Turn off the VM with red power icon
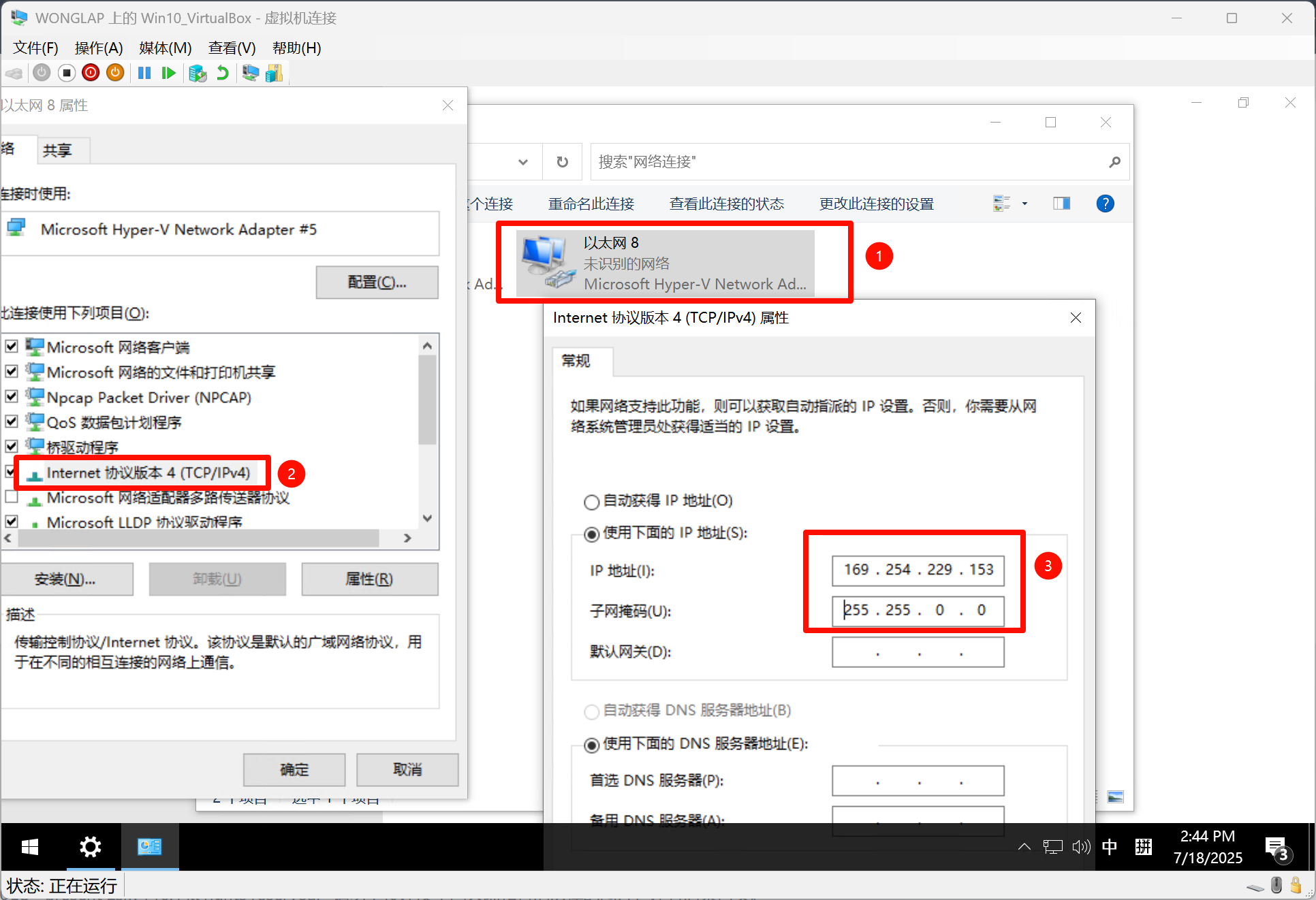The width and height of the screenshot is (1316, 900). pos(91,73)
